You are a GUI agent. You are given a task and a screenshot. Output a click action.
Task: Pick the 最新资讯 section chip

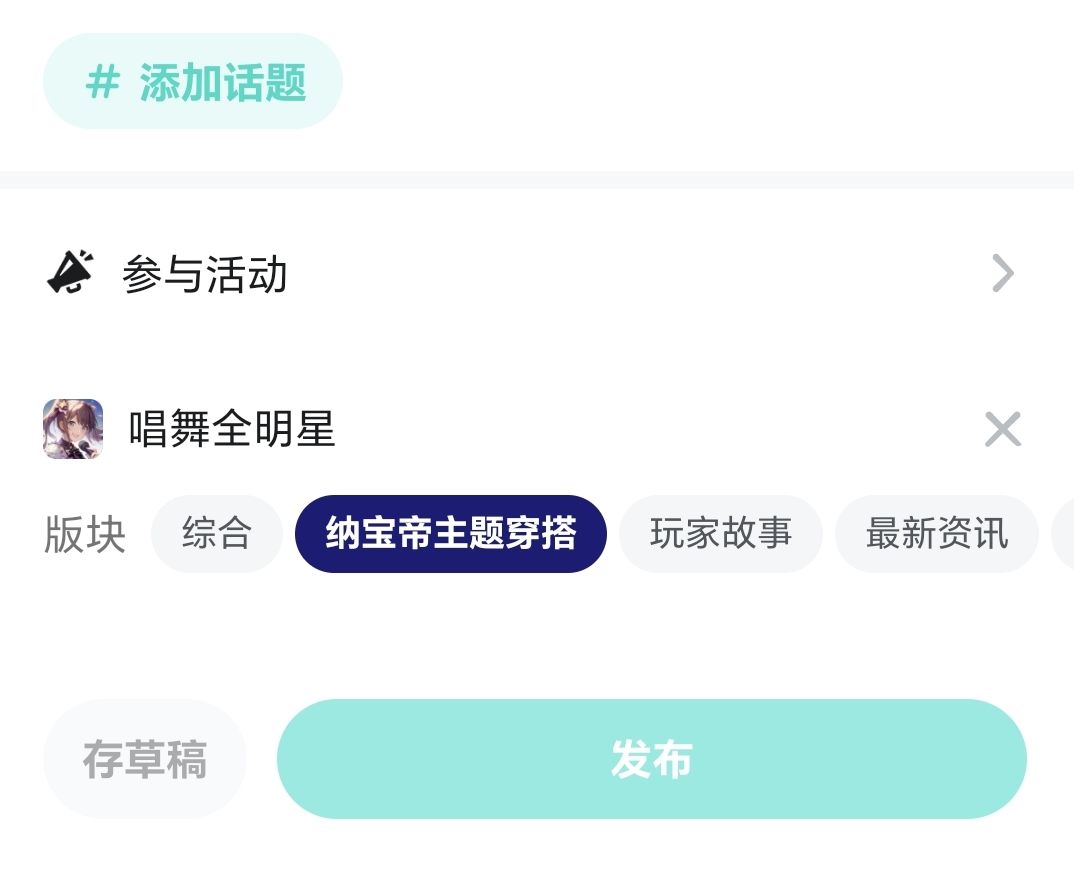click(936, 534)
